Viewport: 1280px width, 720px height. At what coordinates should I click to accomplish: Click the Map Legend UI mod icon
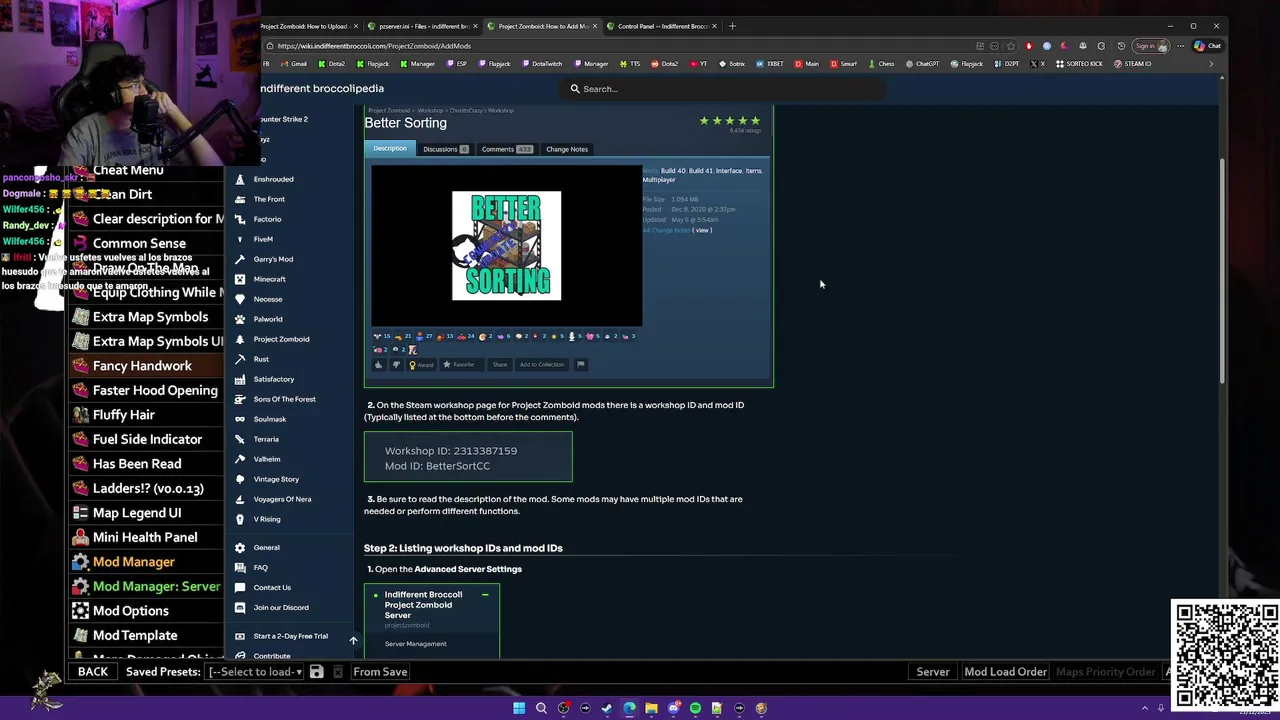80,513
